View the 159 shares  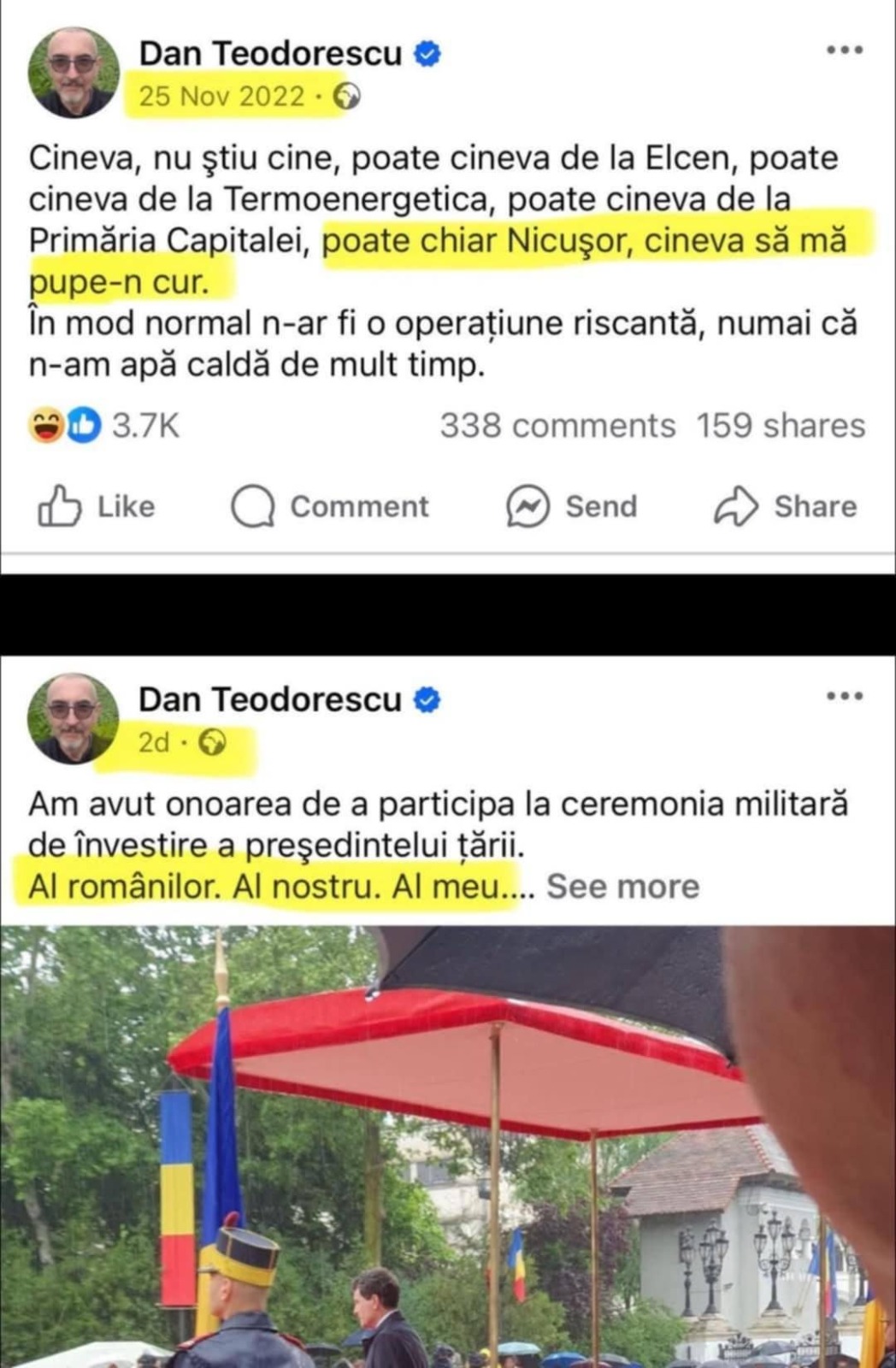[x=781, y=426]
